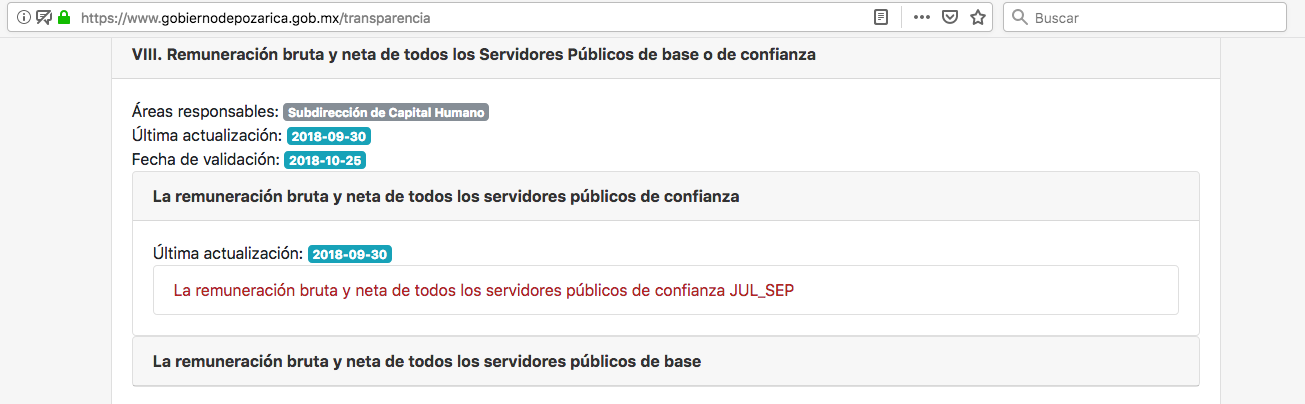Collapse the section VIII Remuneración bruta header

pos(473,55)
